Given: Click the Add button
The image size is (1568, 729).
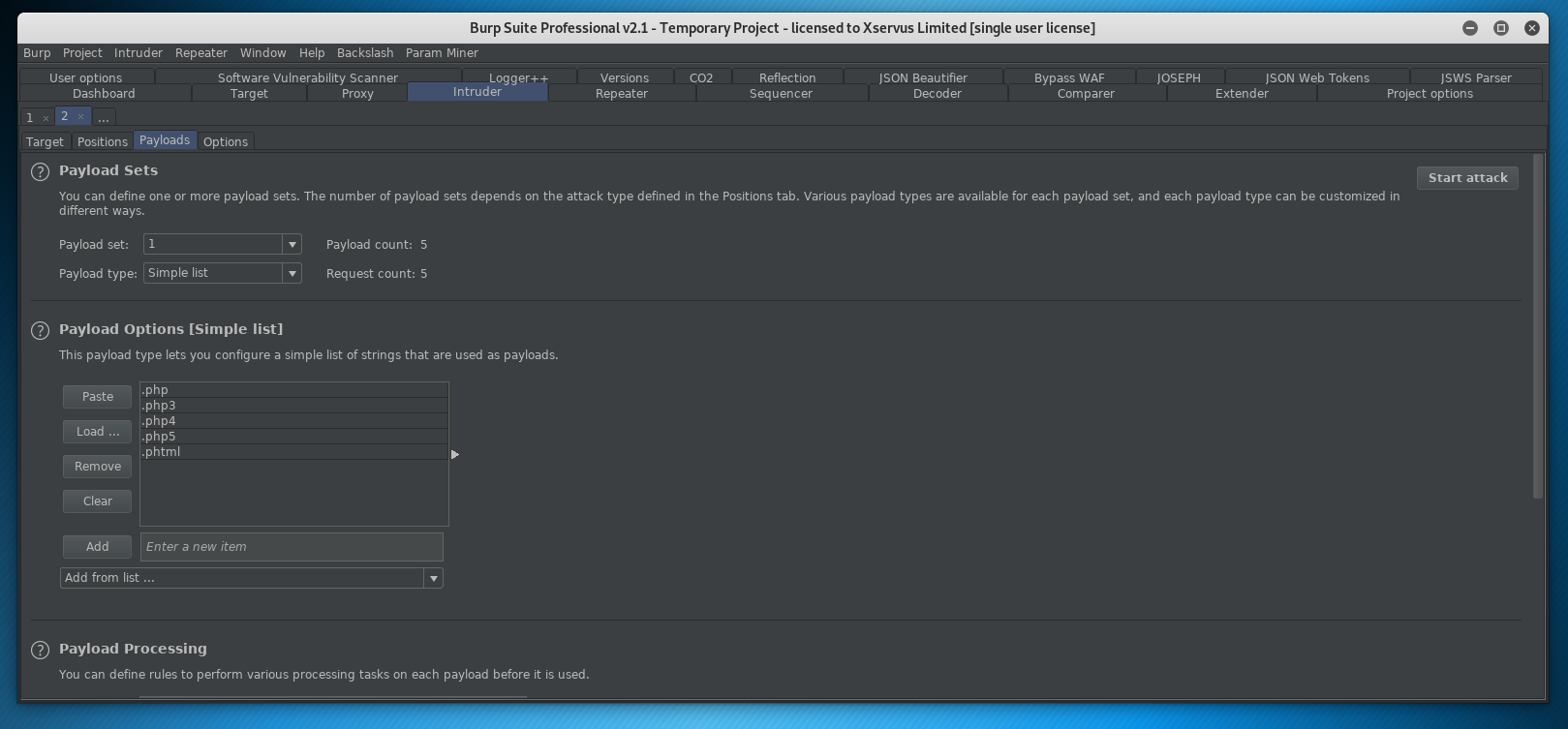Looking at the screenshot, I should [x=97, y=547].
